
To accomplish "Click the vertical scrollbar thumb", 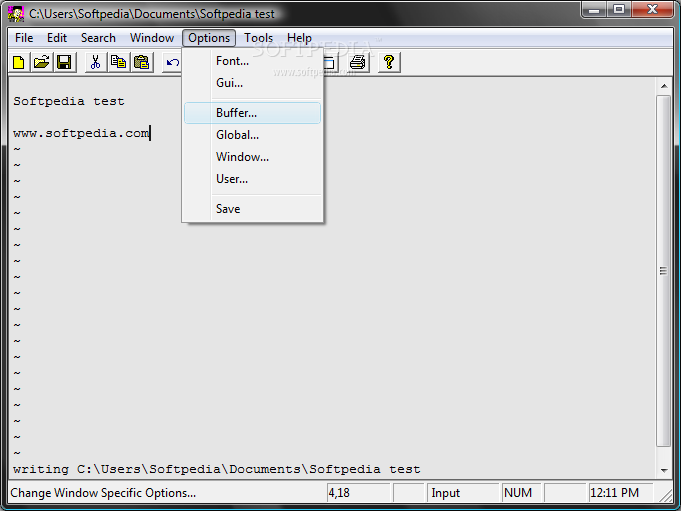I will 664,271.
